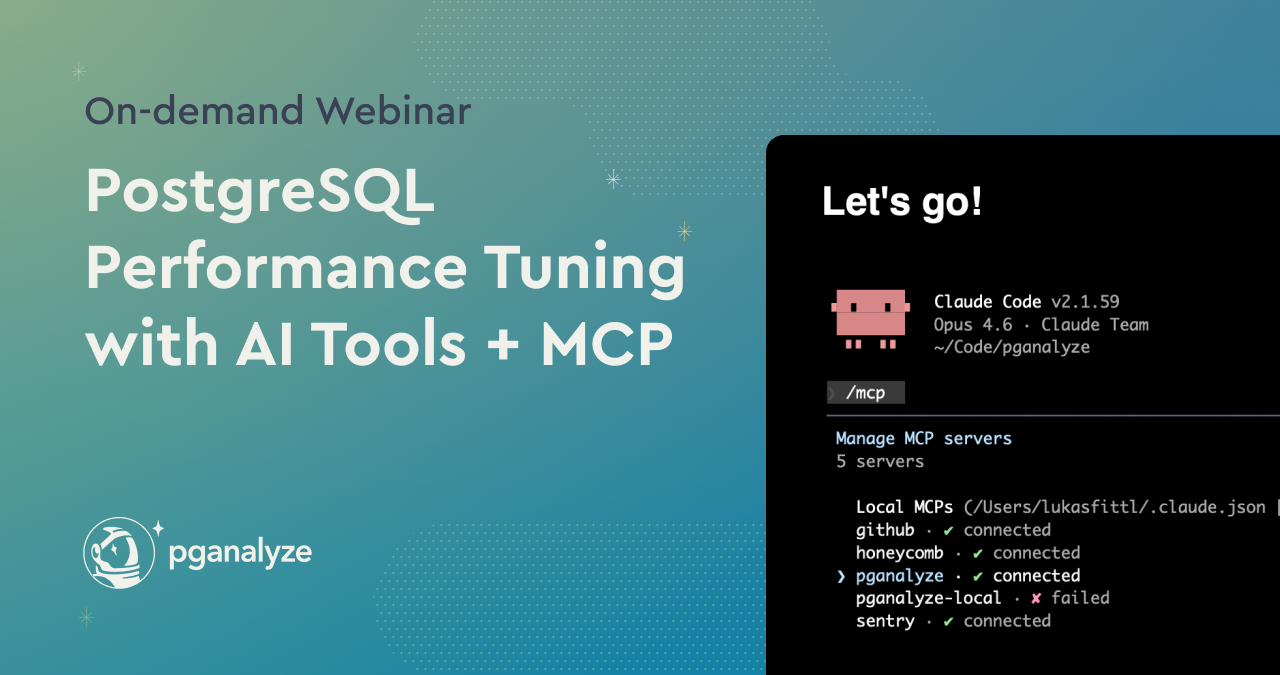
Task: Click the "On-demand Webinar" label
Action: pos(278,111)
